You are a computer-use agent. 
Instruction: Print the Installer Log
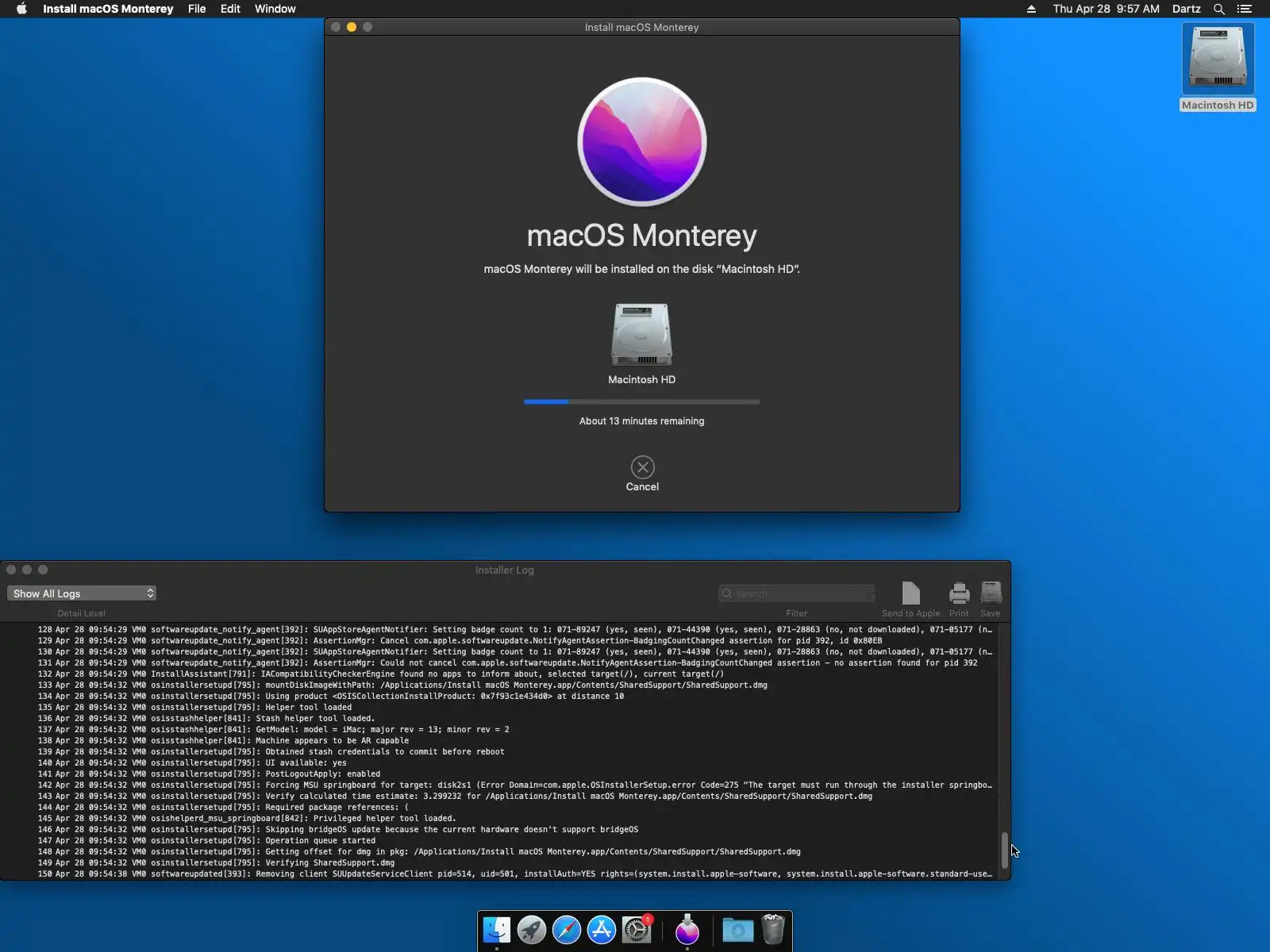point(959,600)
